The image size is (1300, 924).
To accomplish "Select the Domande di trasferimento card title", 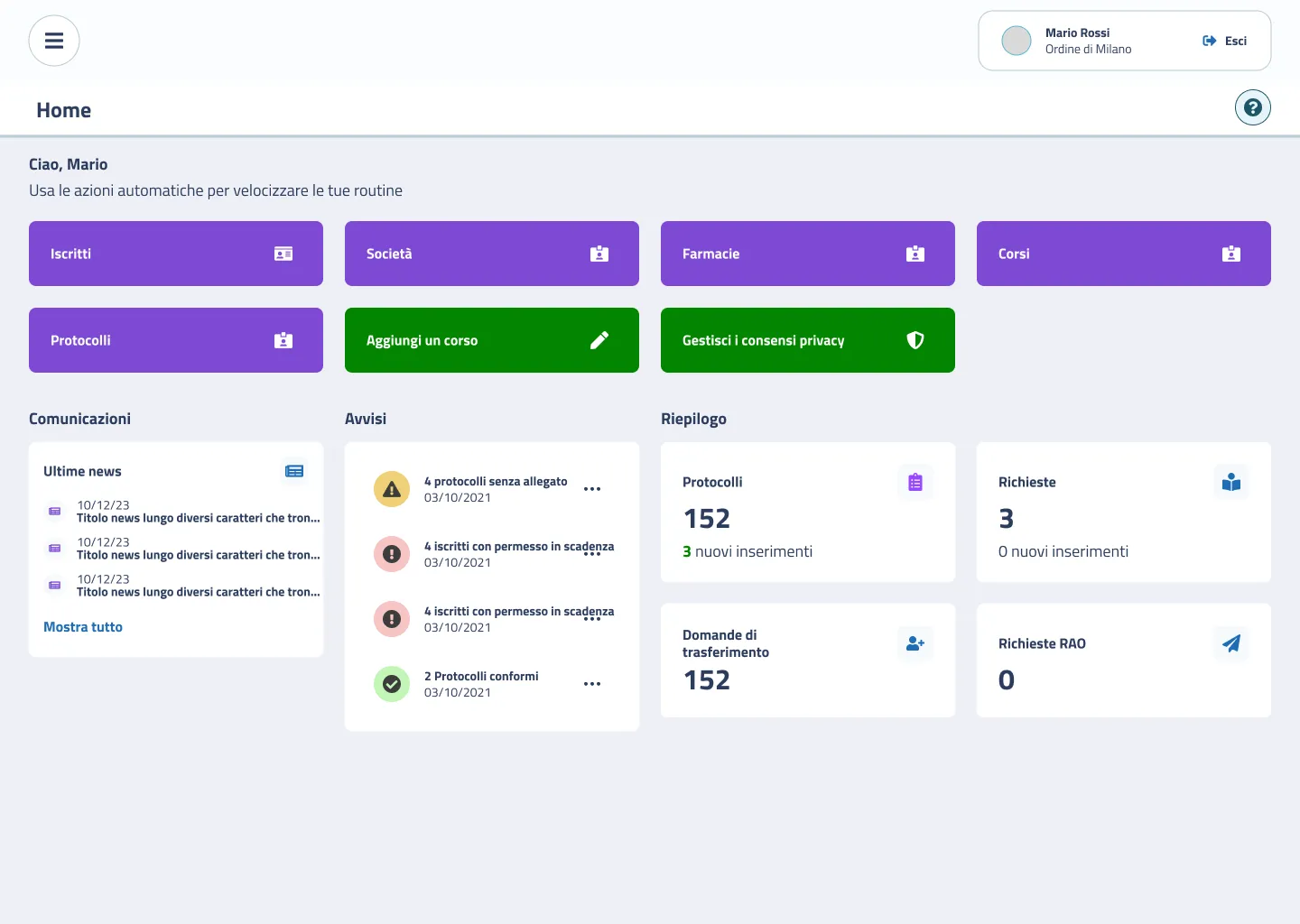I will click(x=726, y=643).
